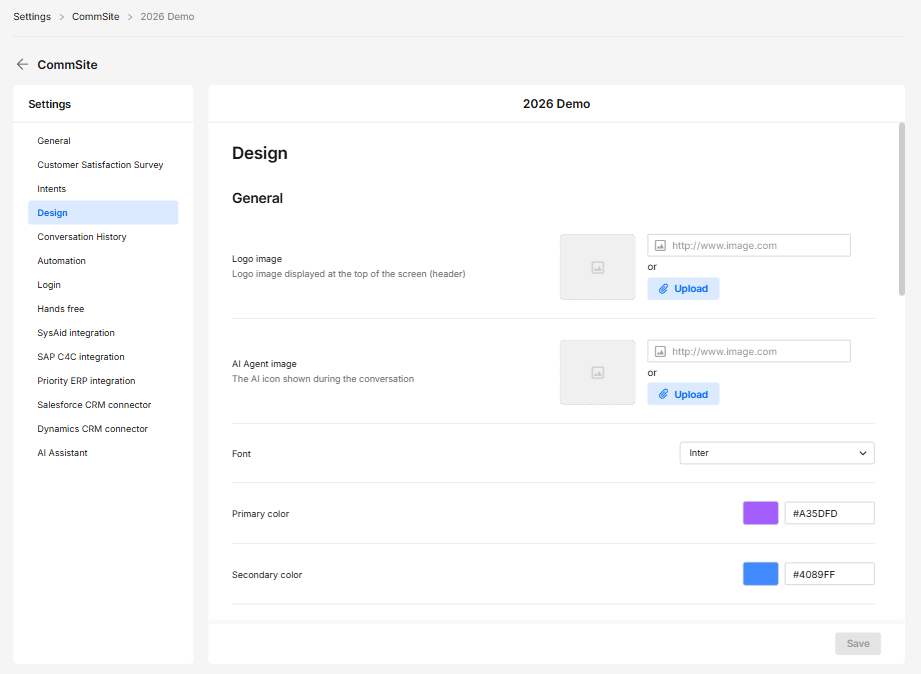Click the 'Logo image' label text

(x=257, y=259)
